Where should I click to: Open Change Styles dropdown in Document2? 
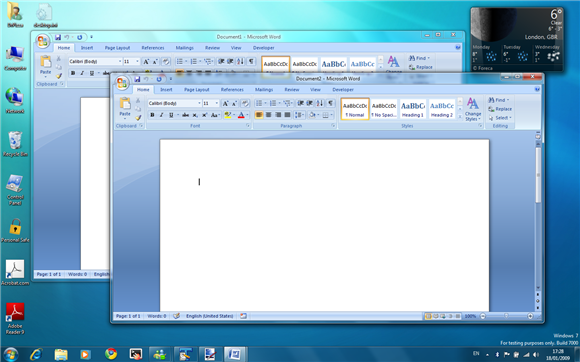tap(473, 109)
